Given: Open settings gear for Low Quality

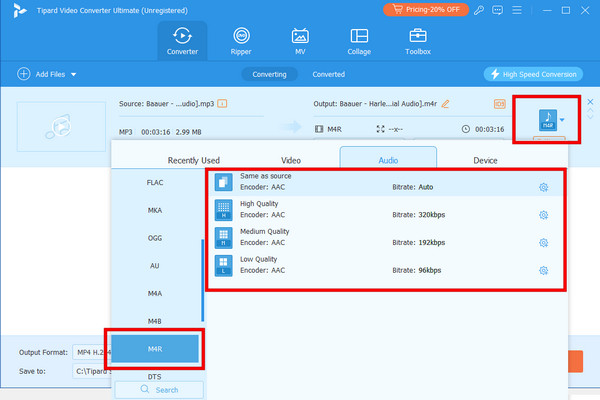Looking at the screenshot, I should click(543, 270).
